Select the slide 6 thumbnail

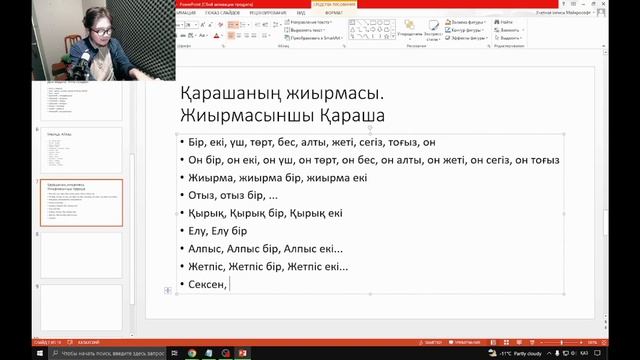81,150
